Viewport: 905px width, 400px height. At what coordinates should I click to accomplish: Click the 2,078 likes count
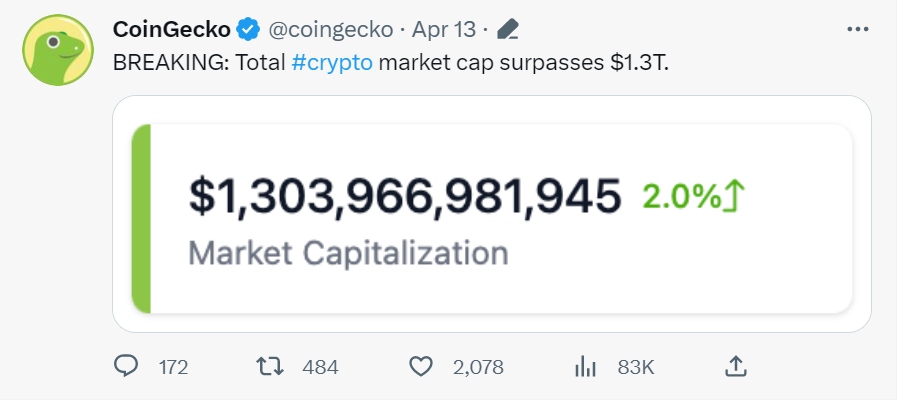tap(477, 367)
